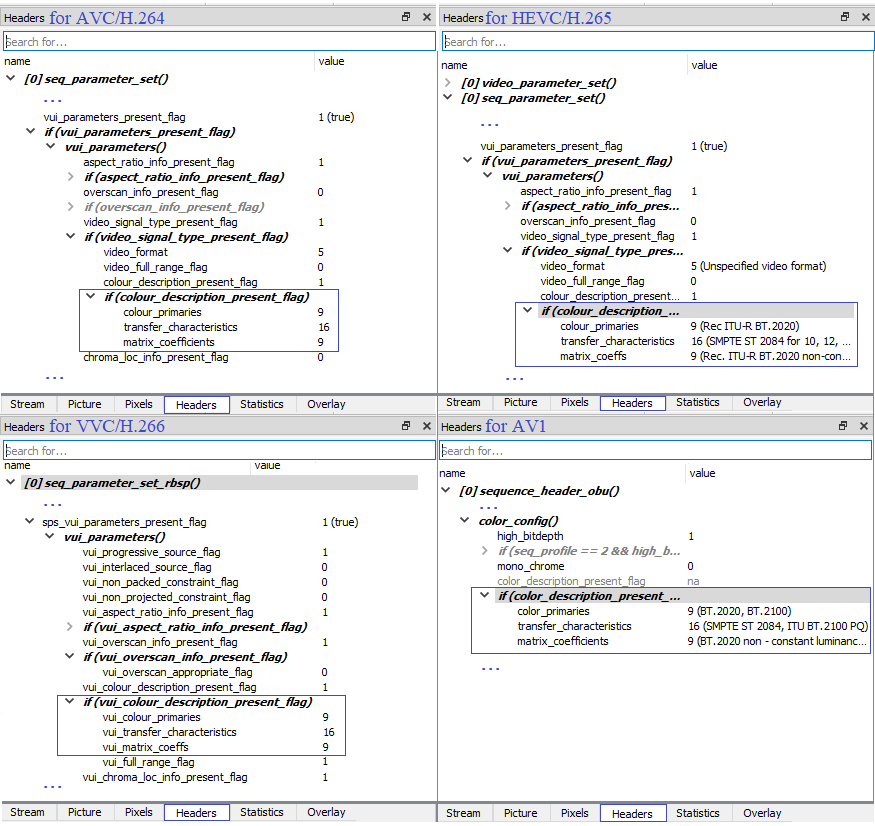875x826 pixels.
Task: Open Stream tab in HEVC/H.265 panel
Action: click(463, 402)
